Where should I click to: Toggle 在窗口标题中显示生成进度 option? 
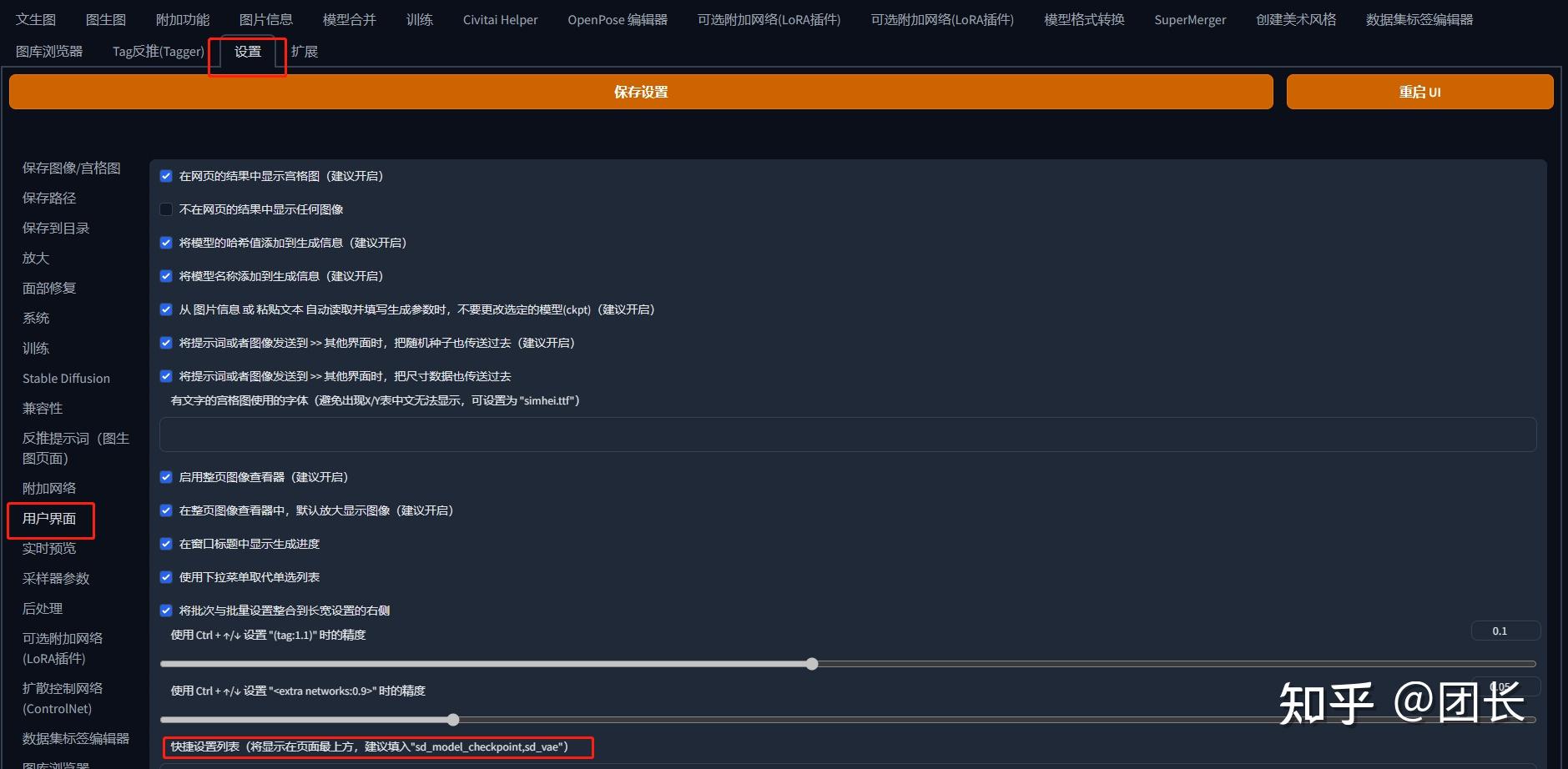click(x=166, y=543)
